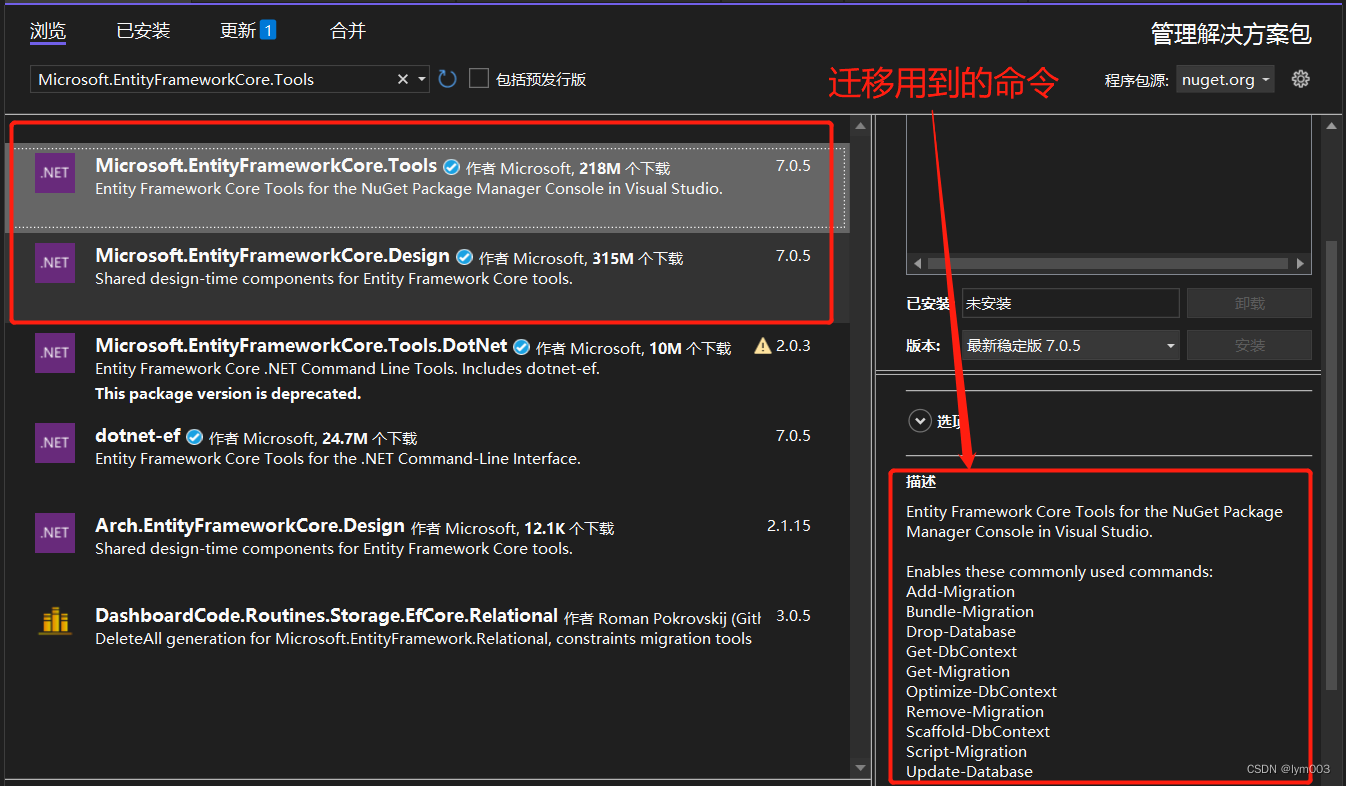Click the refresh icon next to search box

click(x=447, y=79)
